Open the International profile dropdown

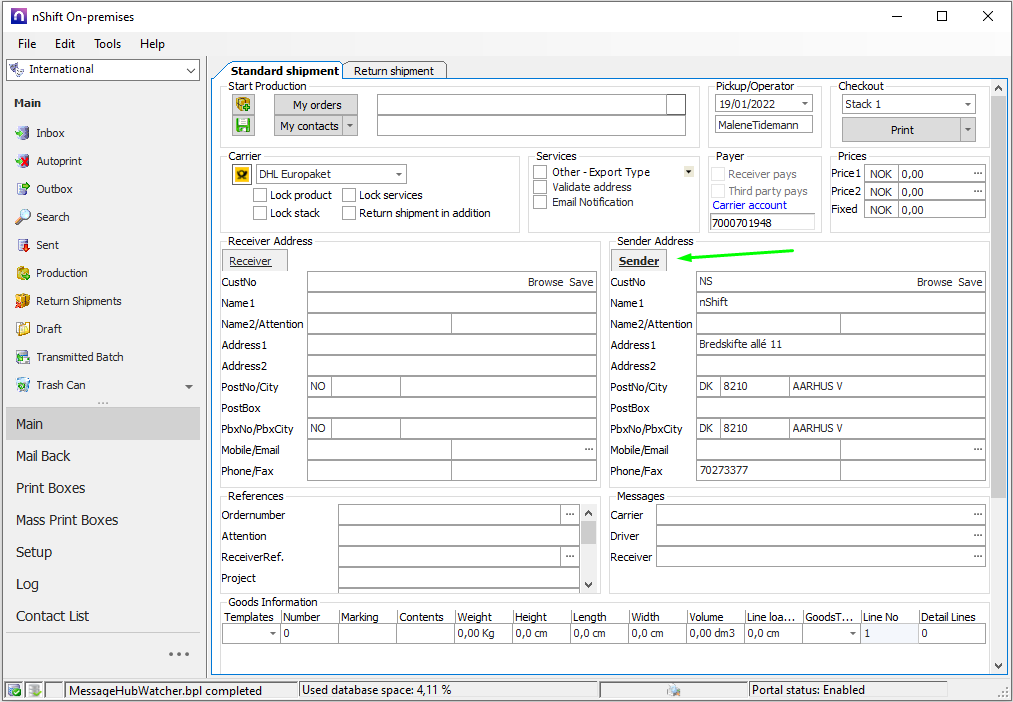191,70
